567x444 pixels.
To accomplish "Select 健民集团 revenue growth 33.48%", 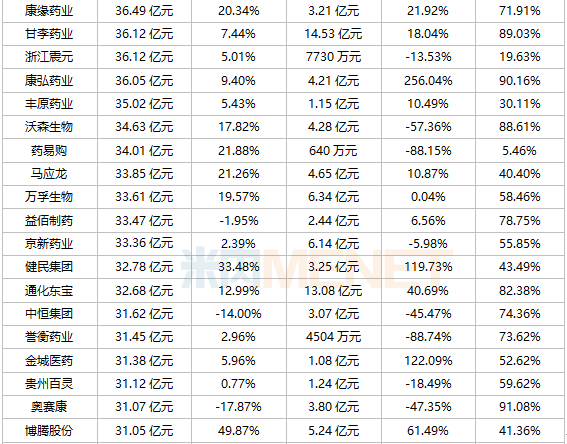I will (239, 267).
